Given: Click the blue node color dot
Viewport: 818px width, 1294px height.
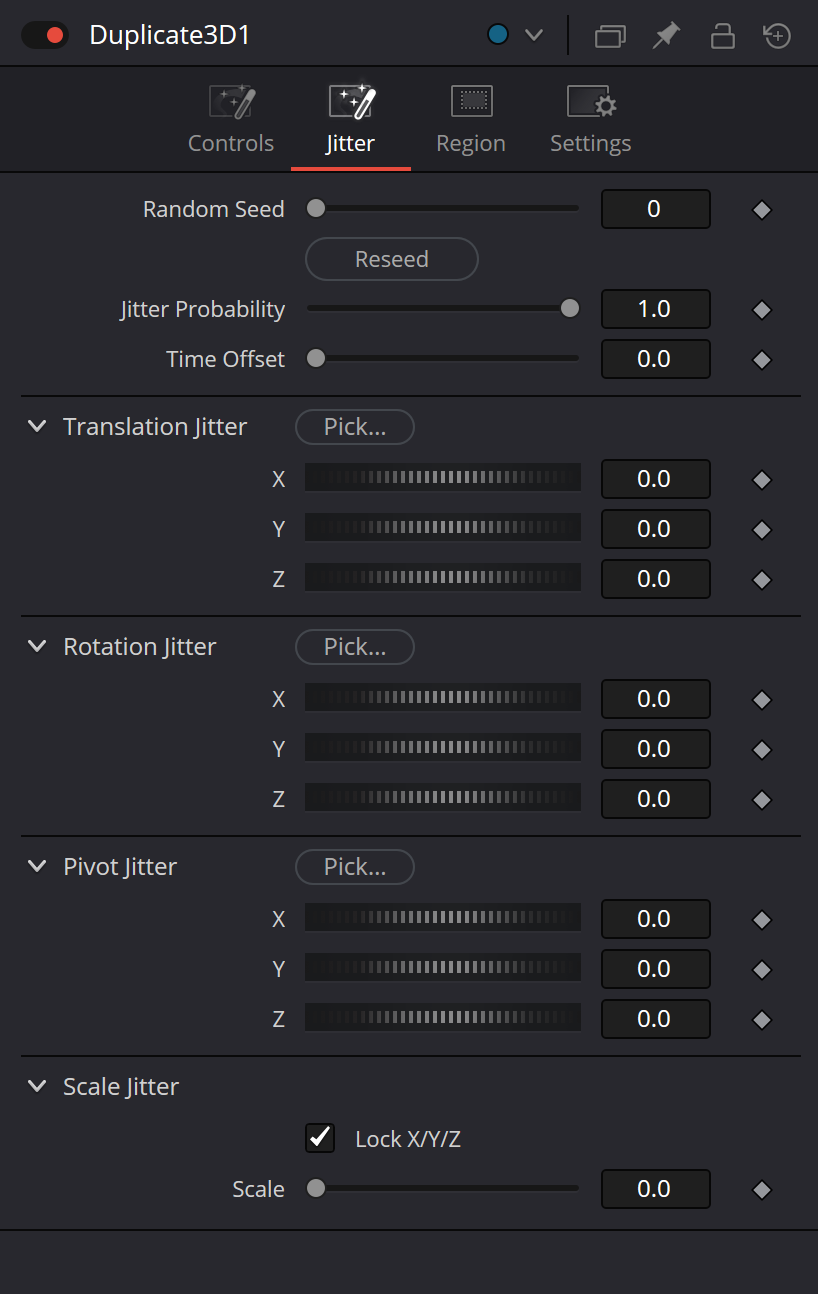Looking at the screenshot, I should pos(498,35).
